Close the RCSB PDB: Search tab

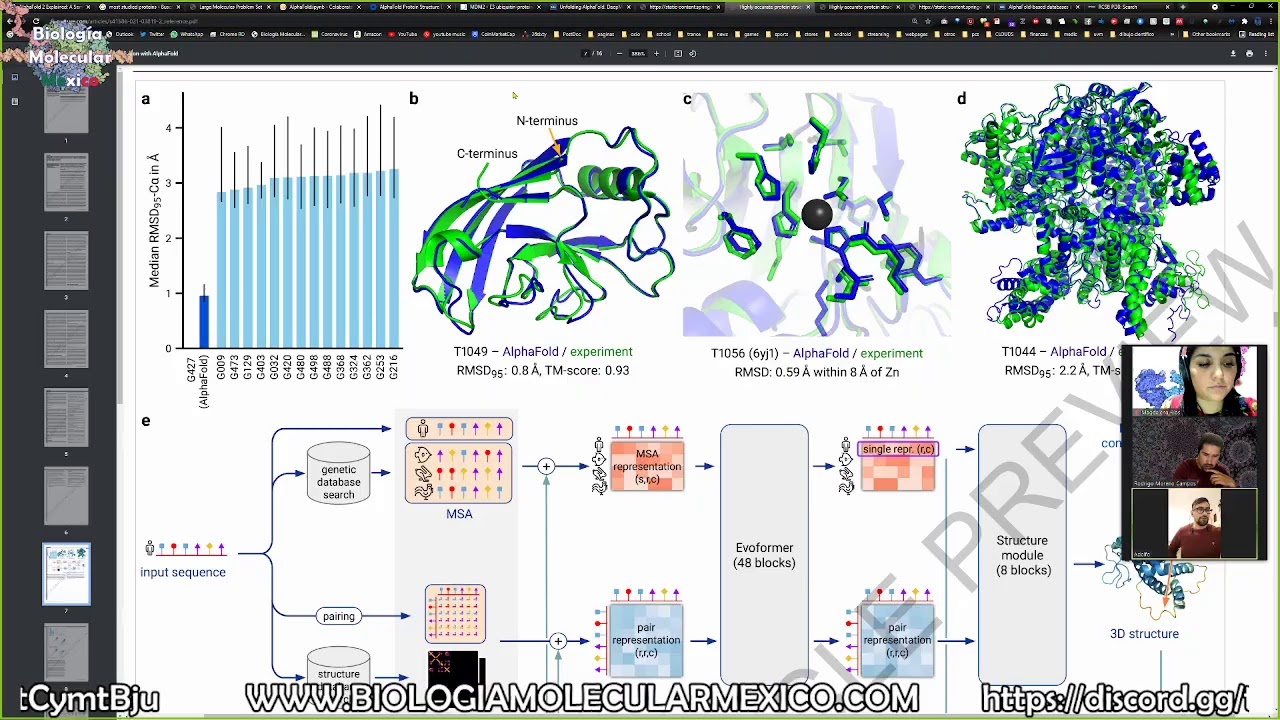click(1167, 7)
